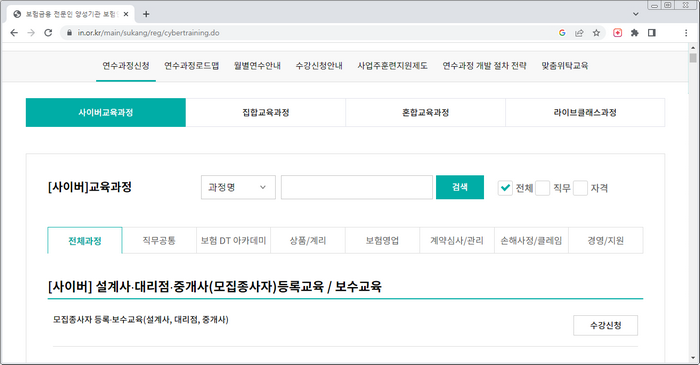Open the 수강신청안내 menu item

319,66
